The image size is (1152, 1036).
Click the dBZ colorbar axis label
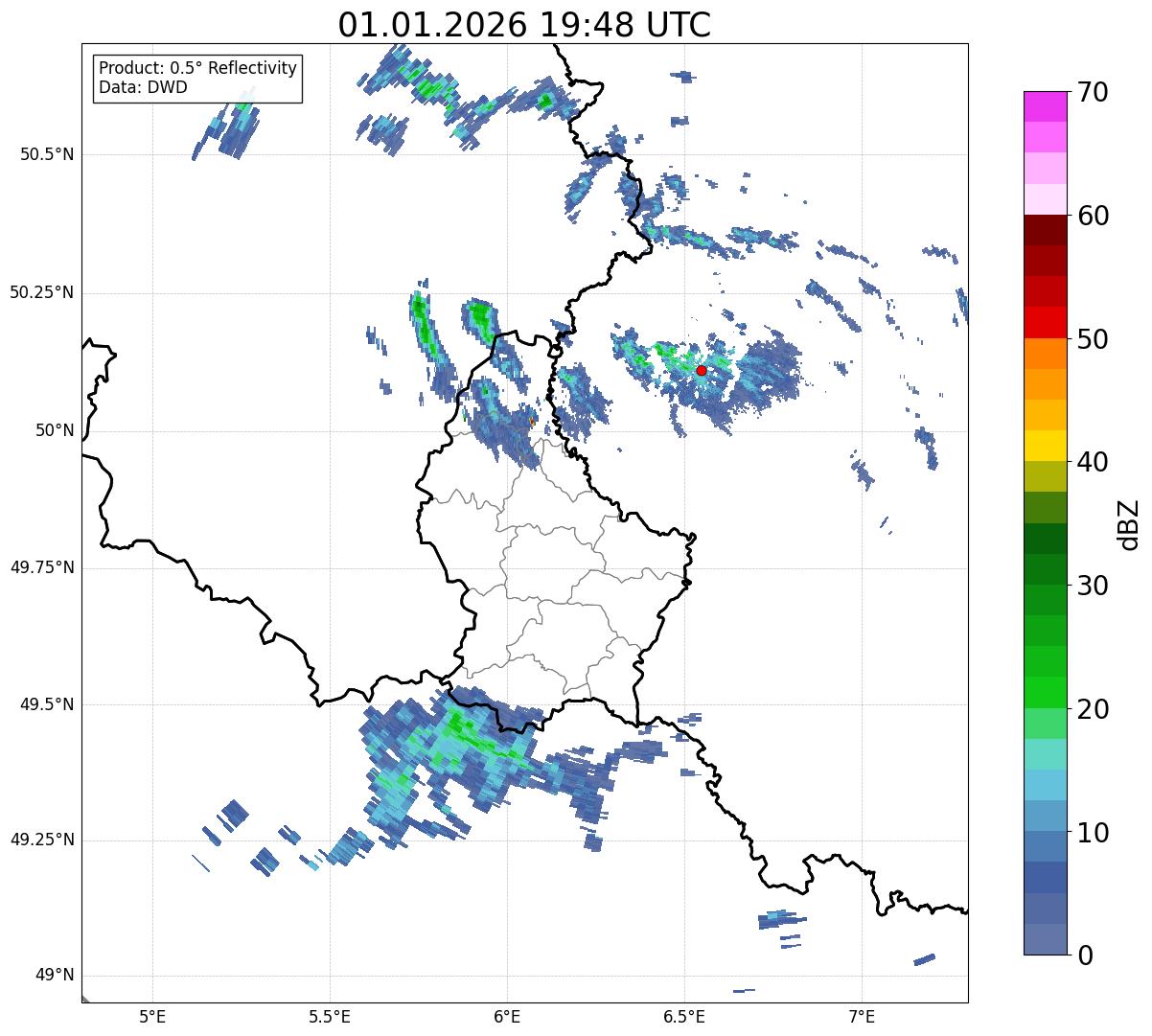tap(1129, 523)
